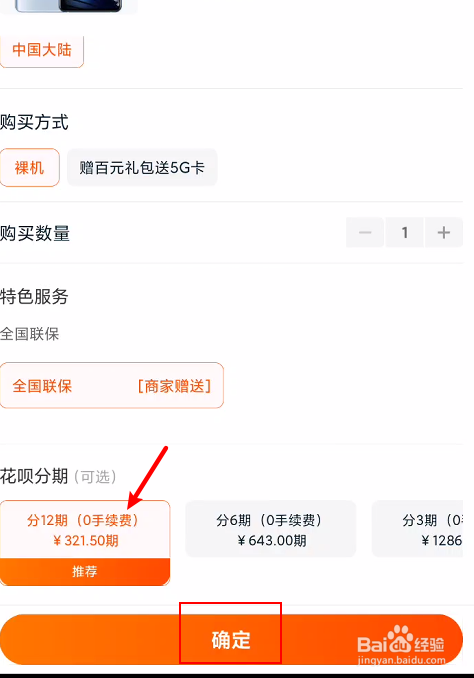Tap the 推荐 recommended banner
Screen dimensions: 474x678
coord(85,572)
